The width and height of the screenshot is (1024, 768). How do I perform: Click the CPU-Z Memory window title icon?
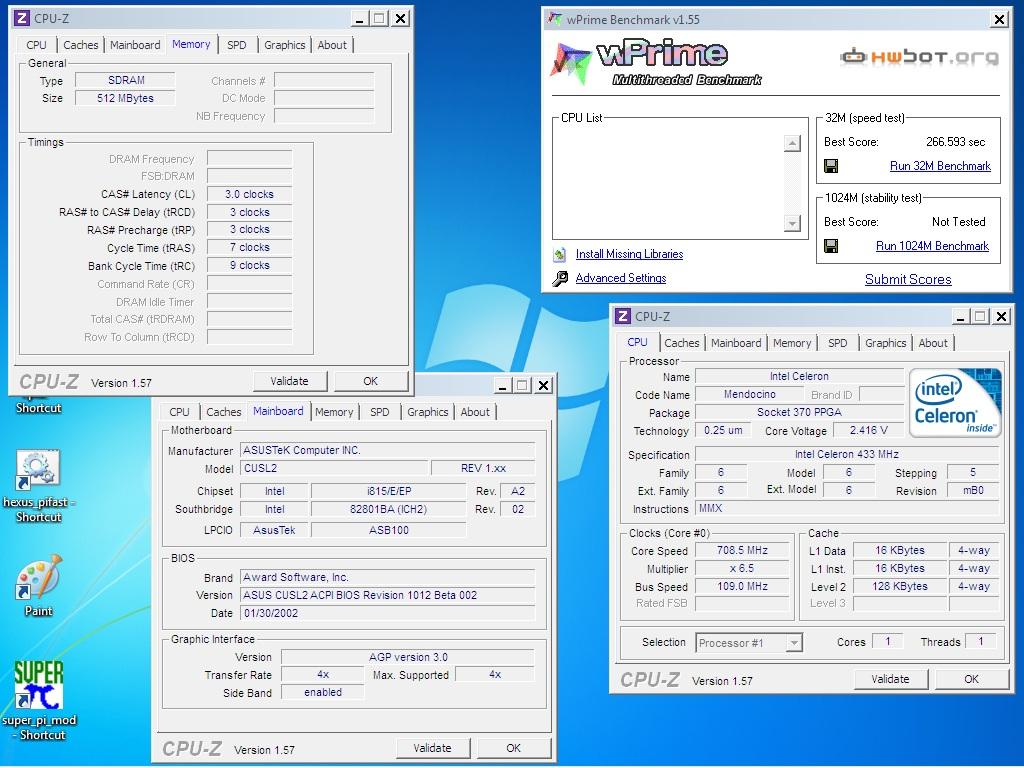[22, 18]
